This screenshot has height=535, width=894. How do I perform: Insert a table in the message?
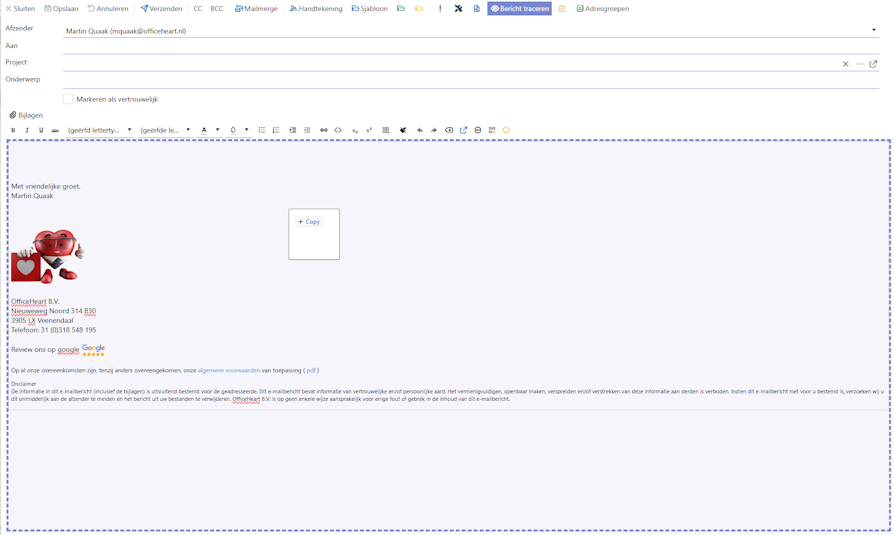(x=386, y=131)
